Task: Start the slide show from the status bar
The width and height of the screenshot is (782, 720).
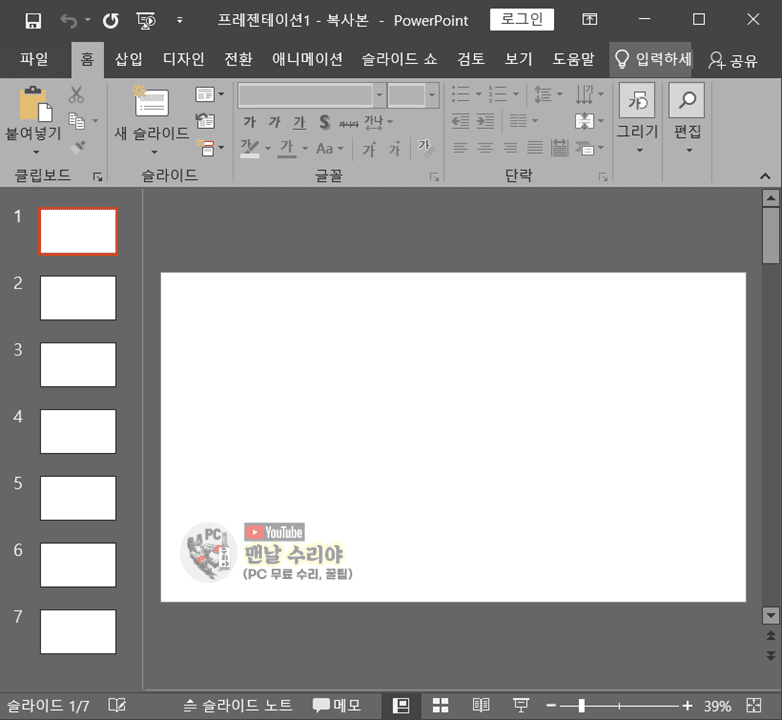Action: [521, 706]
